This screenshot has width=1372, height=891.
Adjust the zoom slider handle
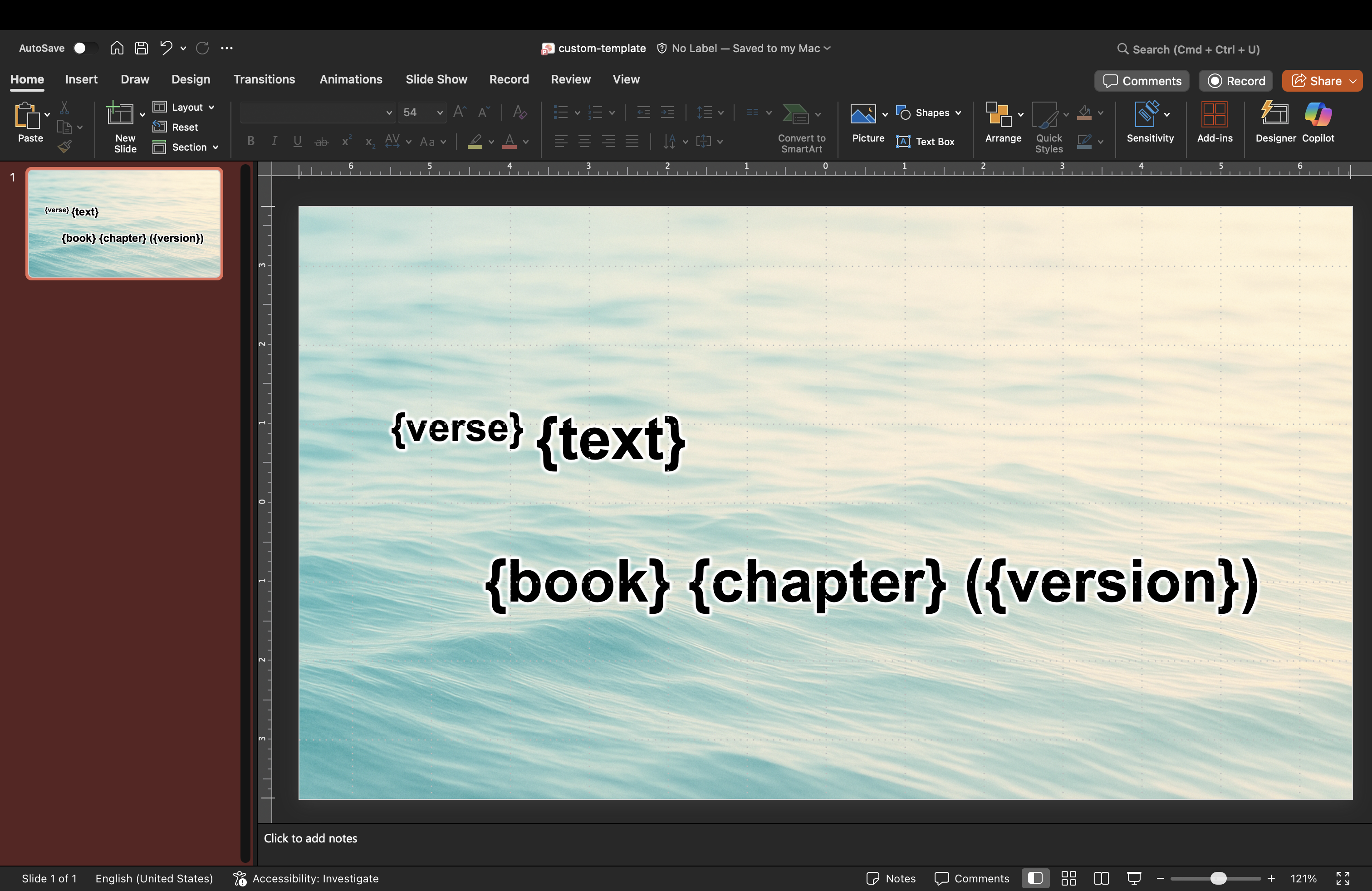click(1217, 878)
